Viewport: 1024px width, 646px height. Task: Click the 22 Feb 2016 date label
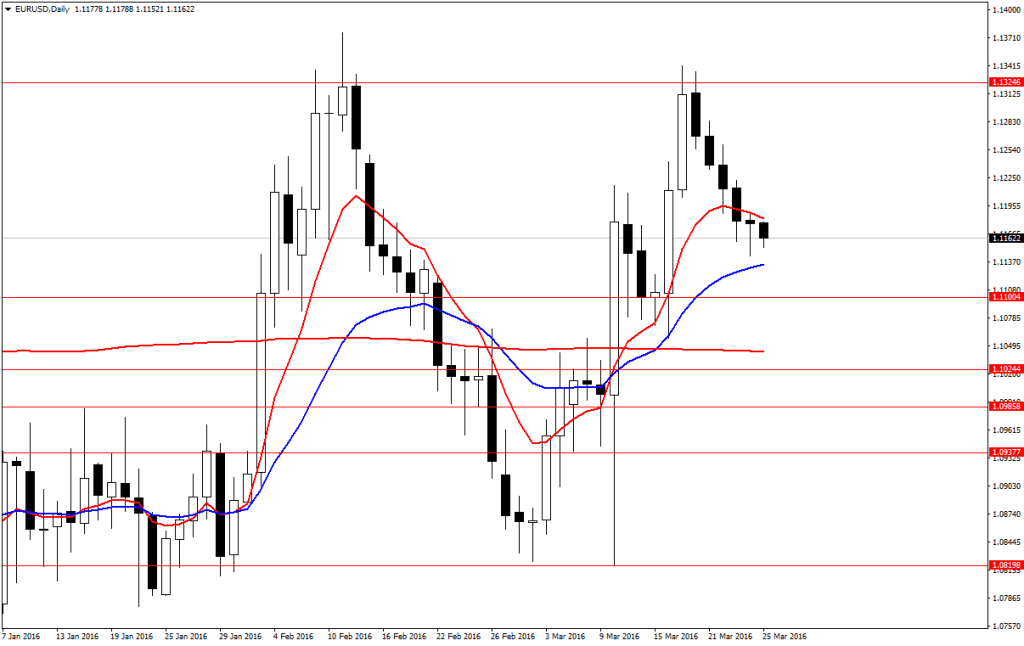458,636
